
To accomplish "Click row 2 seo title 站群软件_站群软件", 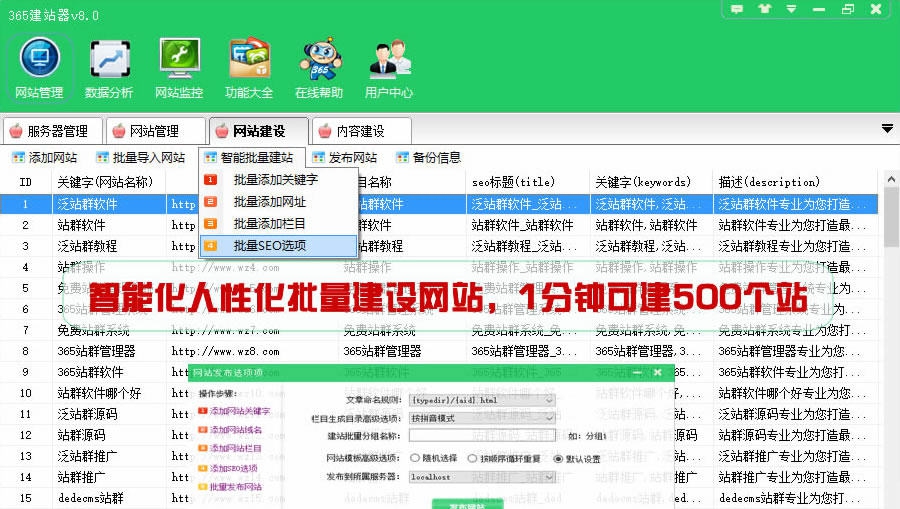I will click(522, 225).
